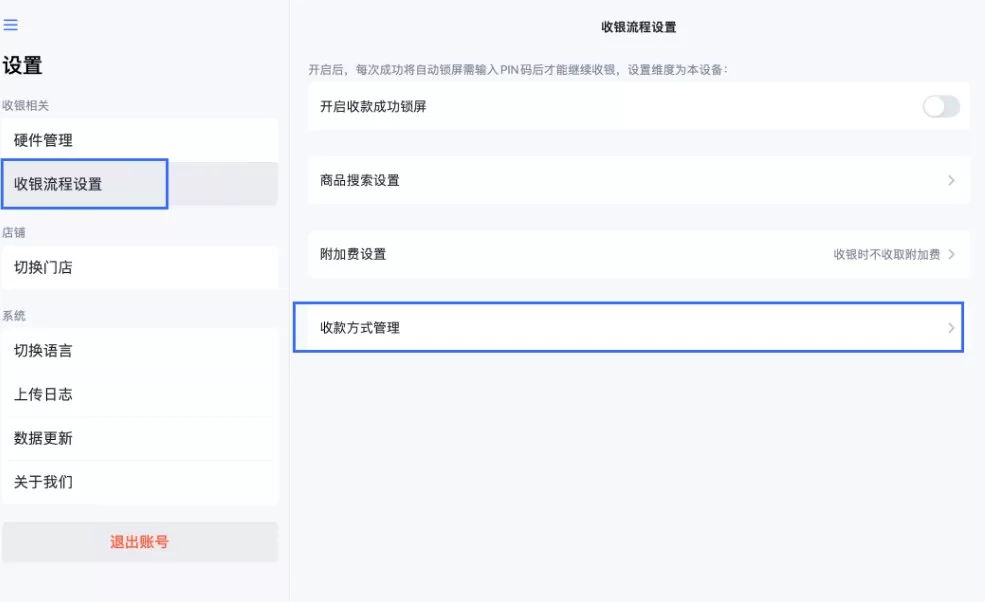Tap the 退出账号 logout button
The width and height of the screenshot is (985, 602).
140,541
